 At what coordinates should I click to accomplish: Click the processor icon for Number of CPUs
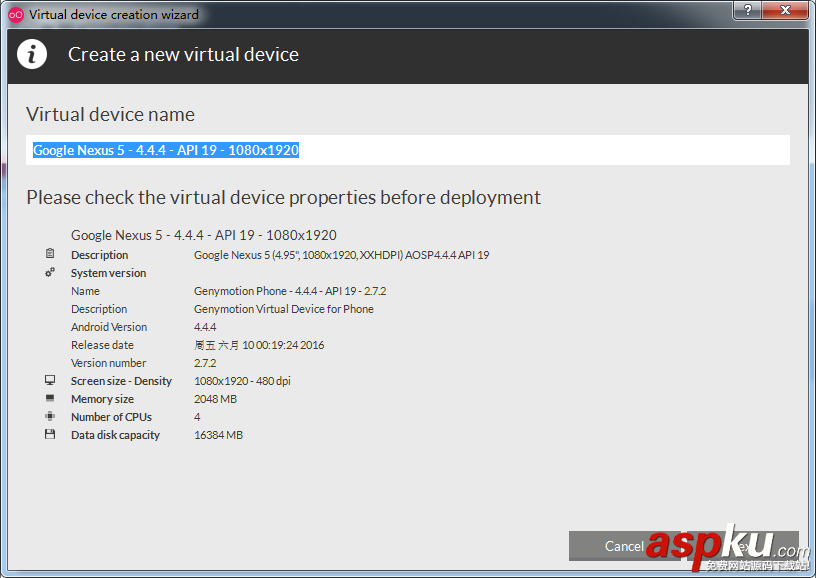[50, 417]
